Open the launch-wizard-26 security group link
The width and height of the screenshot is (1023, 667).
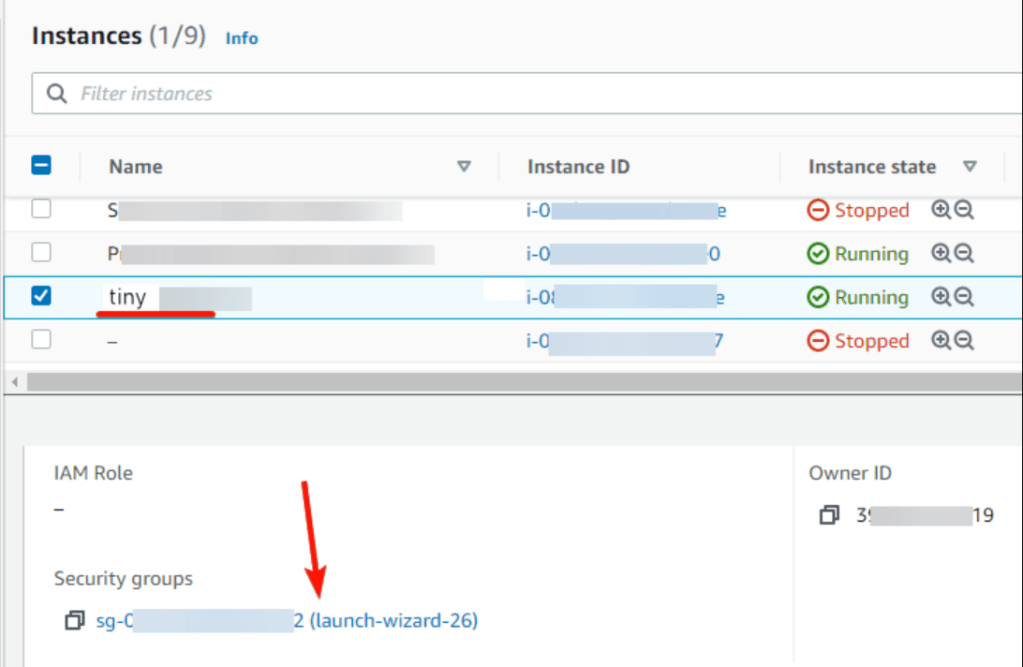click(x=394, y=621)
